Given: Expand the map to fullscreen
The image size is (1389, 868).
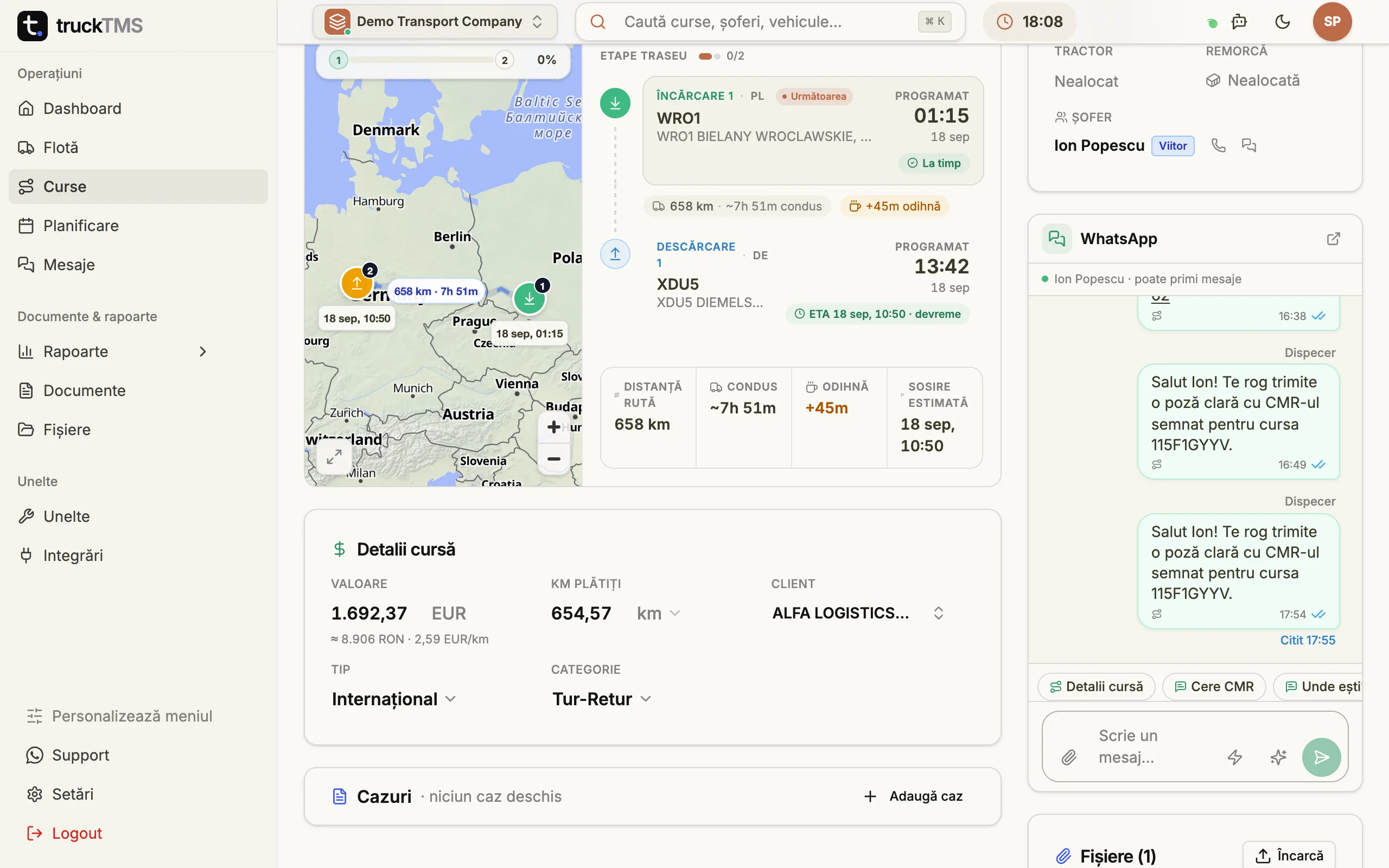Looking at the screenshot, I should 334,457.
